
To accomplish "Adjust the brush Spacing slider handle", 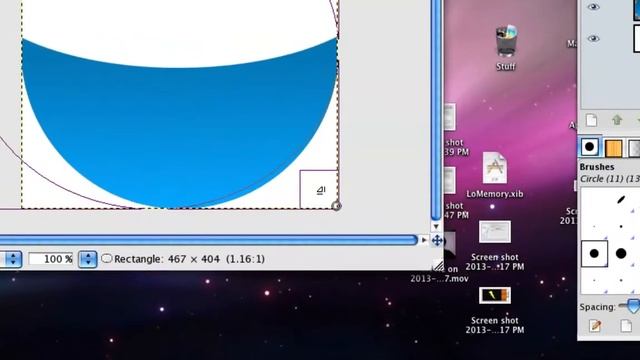I will tap(633, 306).
